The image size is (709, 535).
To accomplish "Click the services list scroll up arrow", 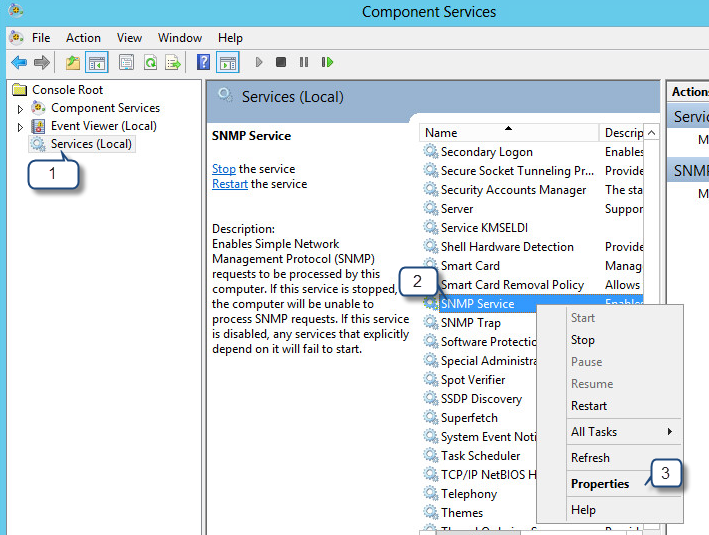I will point(651,133).
